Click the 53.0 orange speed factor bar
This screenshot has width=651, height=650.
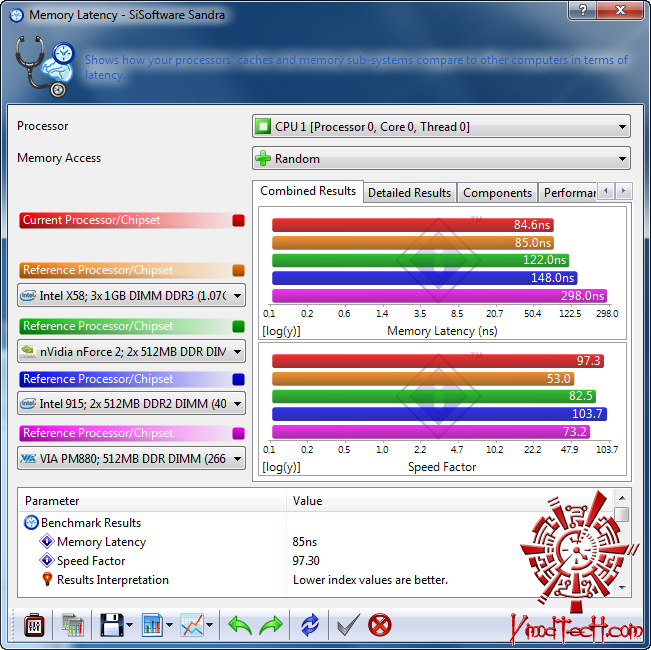click(x=423, y=379)
